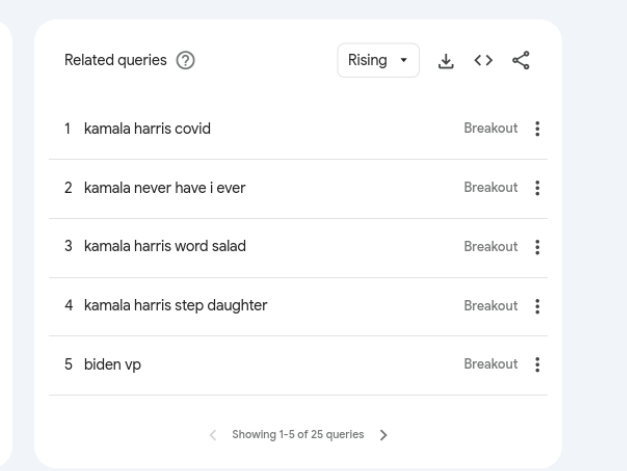Viewport: 627px width, 471px height.
Task: Open options for kamala harris word salad
Action: (537, 247)
